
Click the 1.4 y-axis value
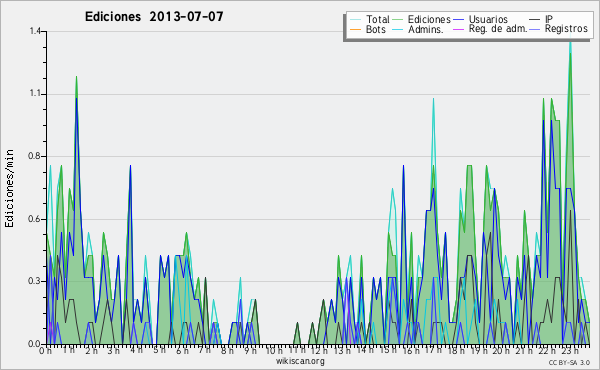(x=35, y=31)
